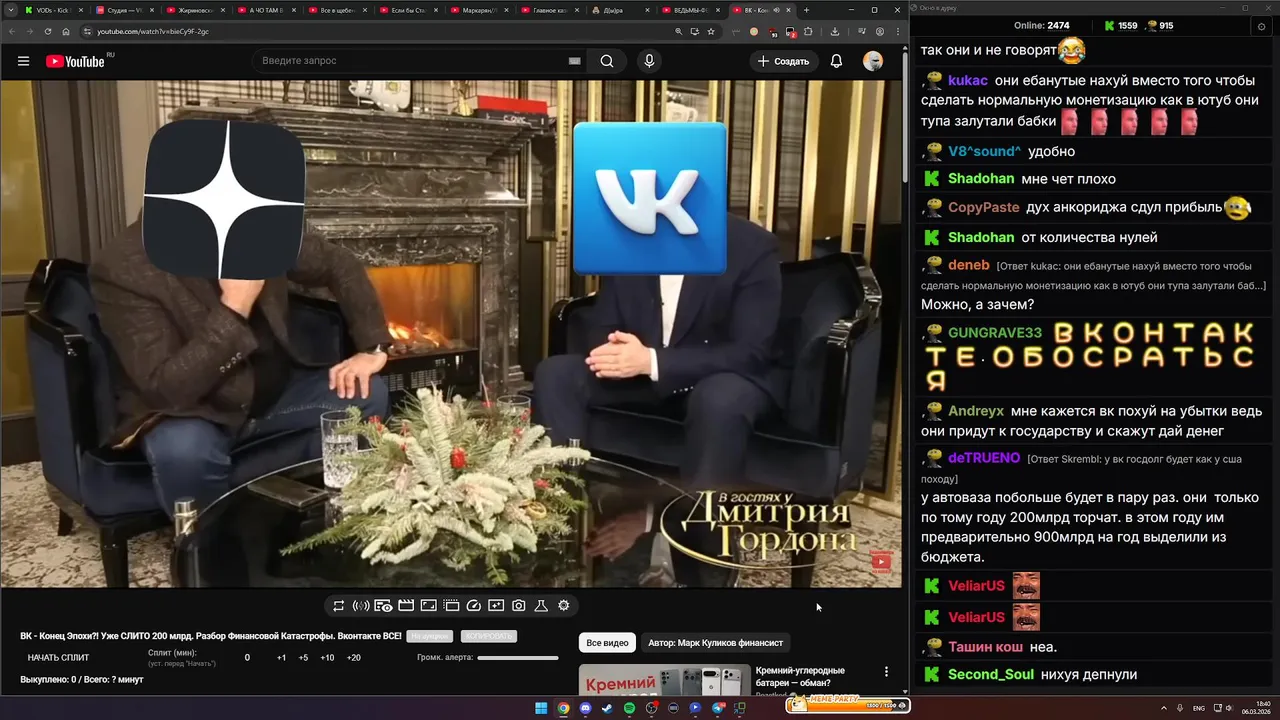1280x720 pixels.
Task: Open YouTube notifications bell
Action: click(836, 61)
